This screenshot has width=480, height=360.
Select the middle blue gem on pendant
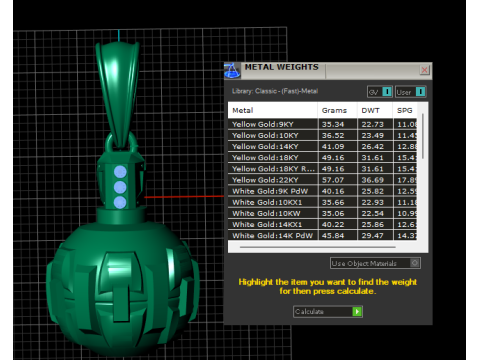tap(120, 187)
